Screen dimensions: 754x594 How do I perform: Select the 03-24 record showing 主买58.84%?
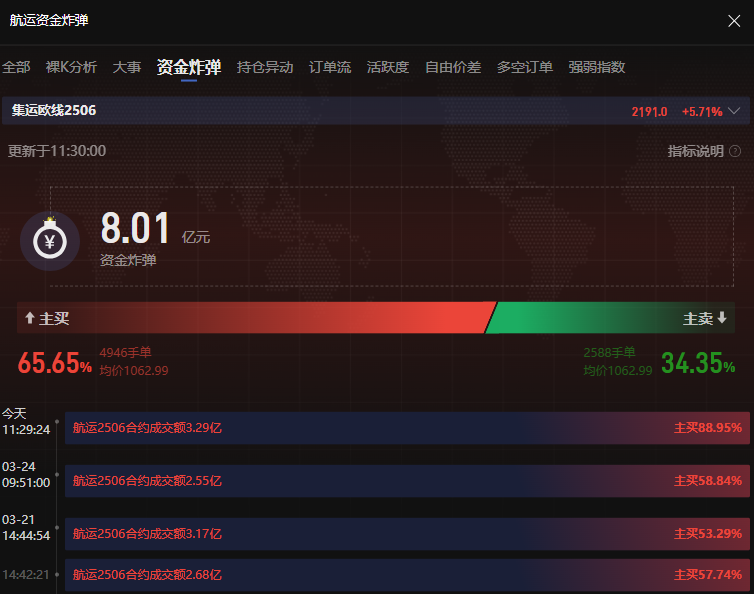tap(407, 481)
